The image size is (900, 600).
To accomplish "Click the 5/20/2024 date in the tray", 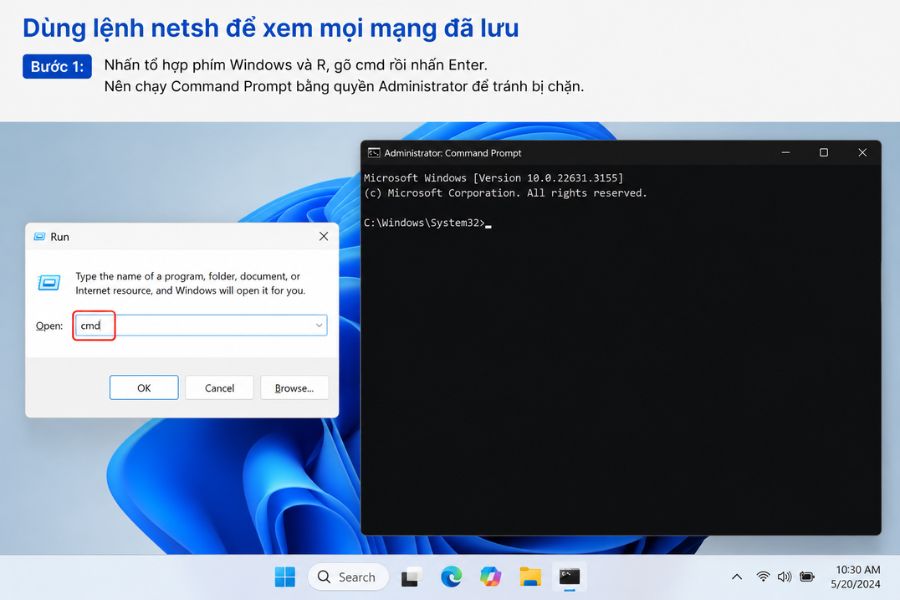I will (855, 584).
